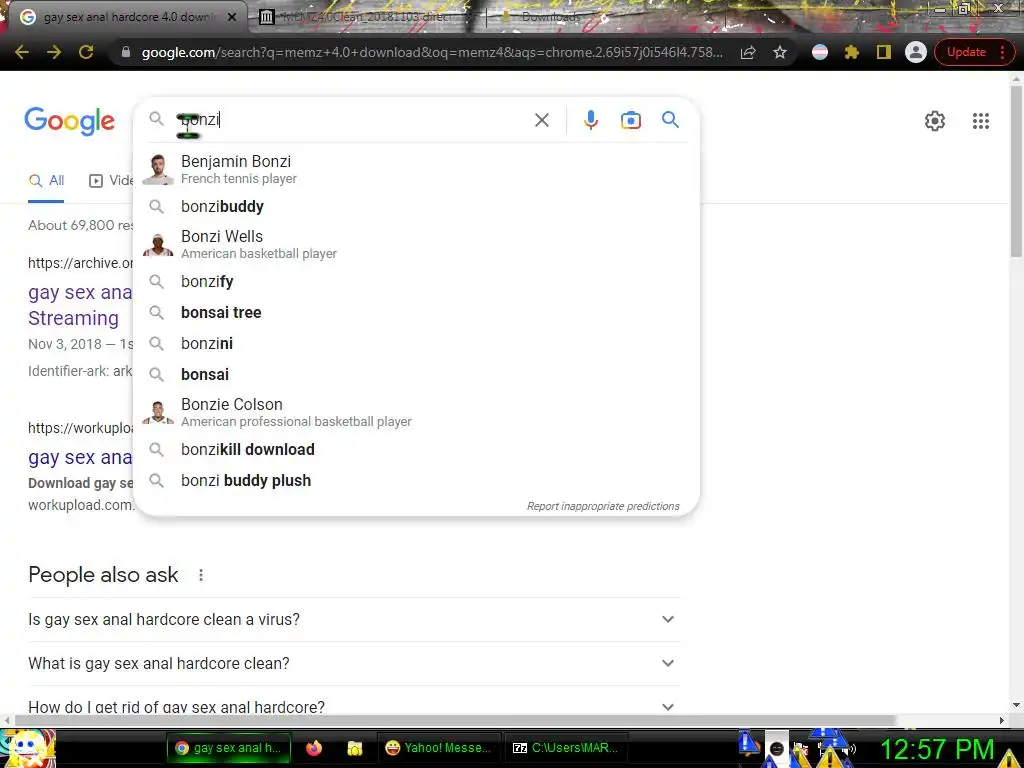Click the bonsai suggestion row
This screenshot has width=1024, height=768.
pos(416,374)
